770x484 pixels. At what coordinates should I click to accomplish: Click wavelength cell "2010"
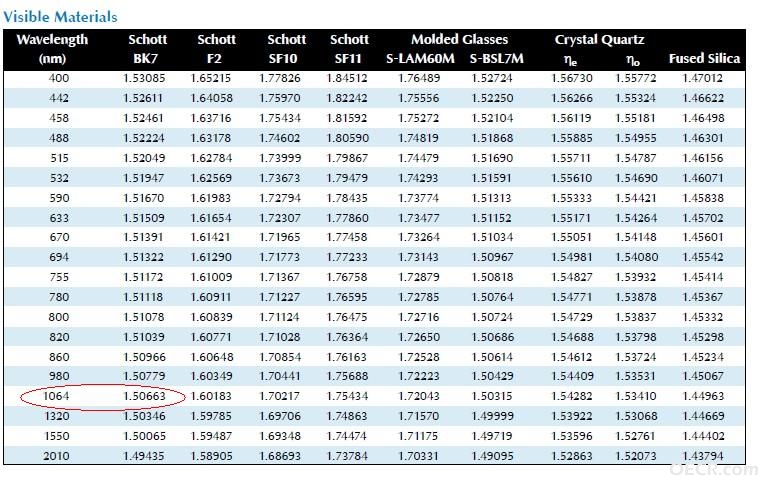[56, 456]
